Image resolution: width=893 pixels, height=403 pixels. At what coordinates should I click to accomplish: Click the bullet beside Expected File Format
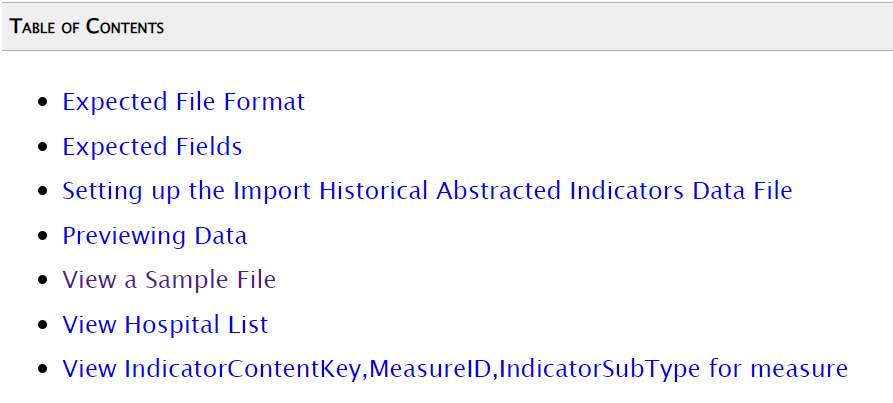[42, 102]
